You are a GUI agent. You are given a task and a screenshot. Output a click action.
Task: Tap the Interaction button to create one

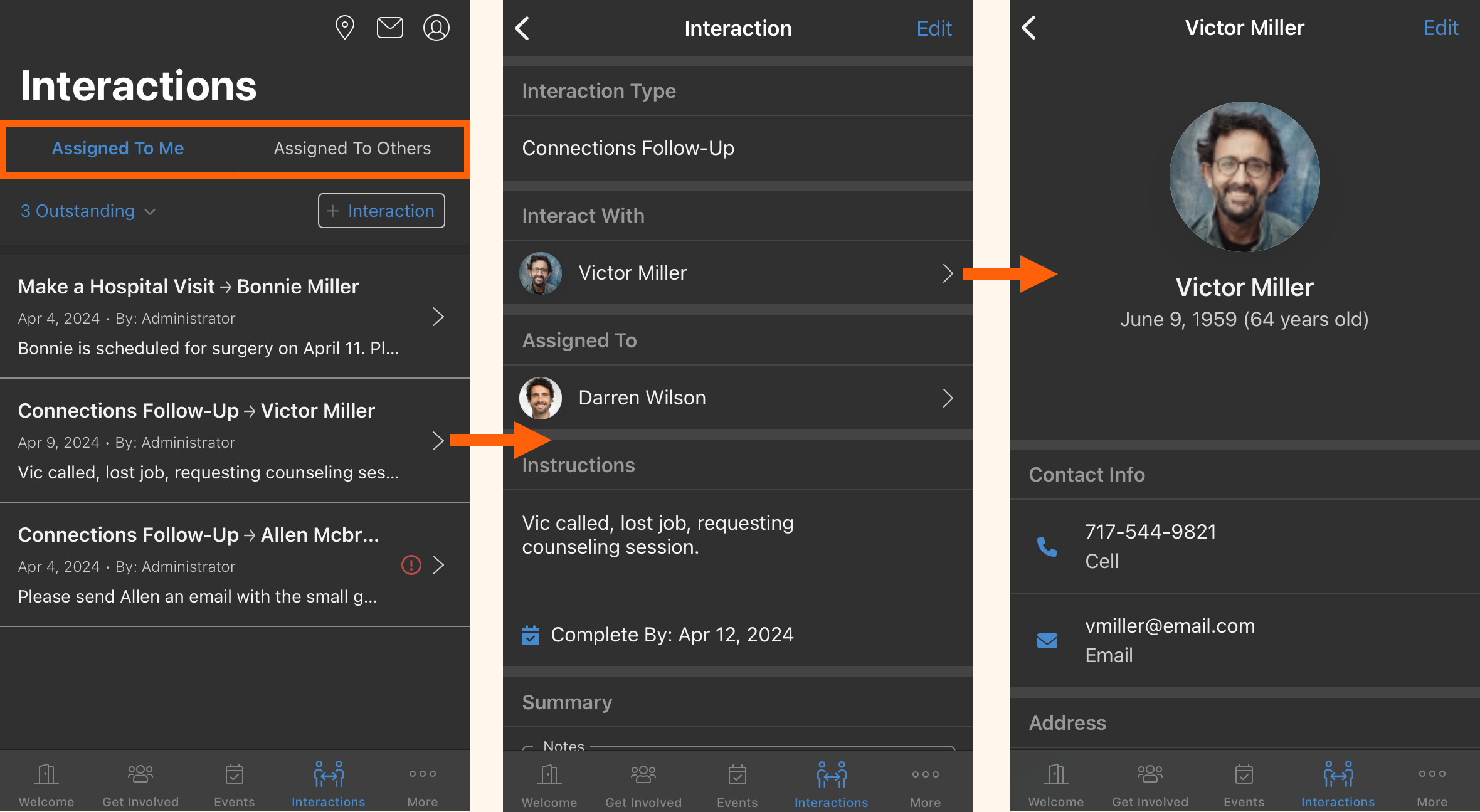381,211
